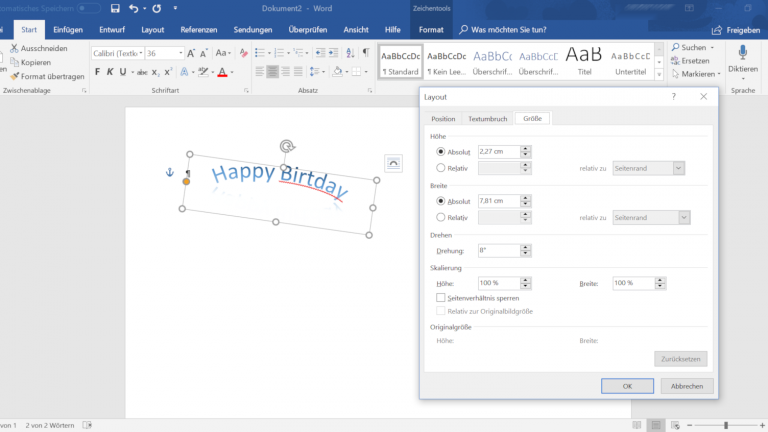
Task: Open the Einfügen ribbon tab
Action: point(68,30)
